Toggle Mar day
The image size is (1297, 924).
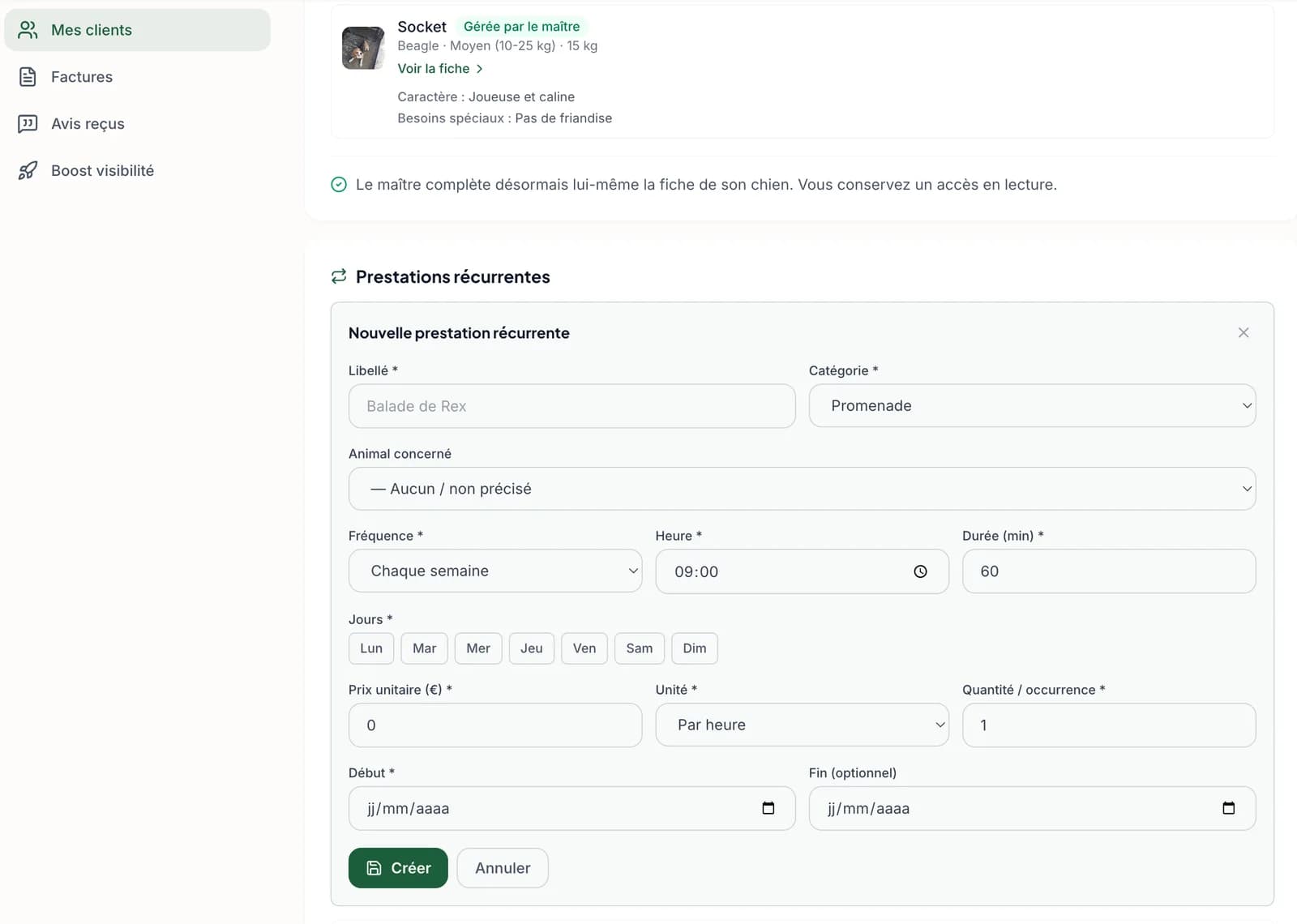pyautogui.click(x=425, y=648)
